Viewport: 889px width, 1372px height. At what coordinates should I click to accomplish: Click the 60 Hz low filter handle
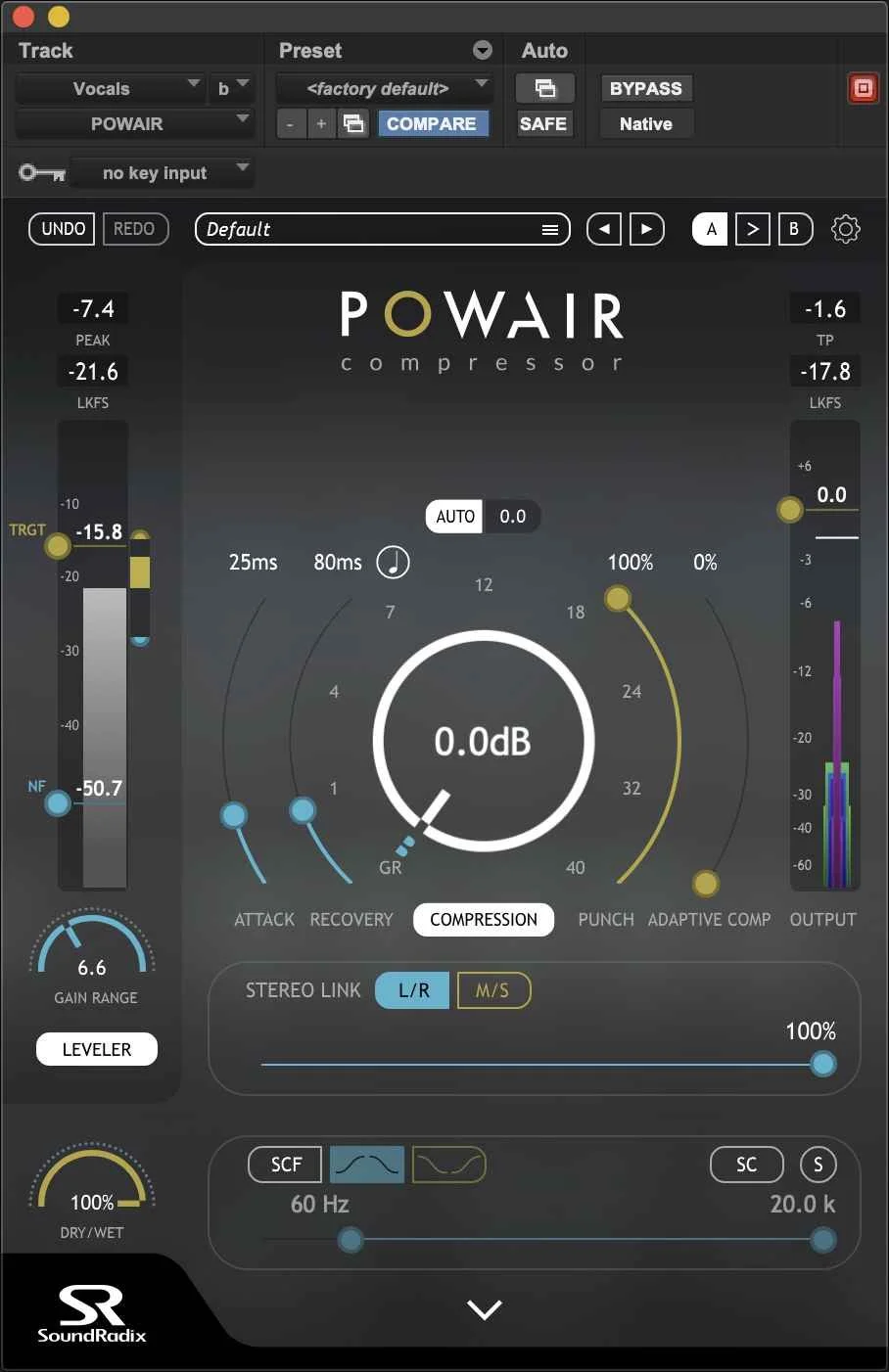click(x=351, y=1241)
